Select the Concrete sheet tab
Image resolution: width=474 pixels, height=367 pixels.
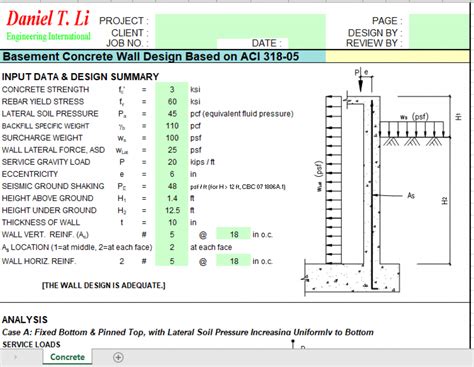click(67, 357)
